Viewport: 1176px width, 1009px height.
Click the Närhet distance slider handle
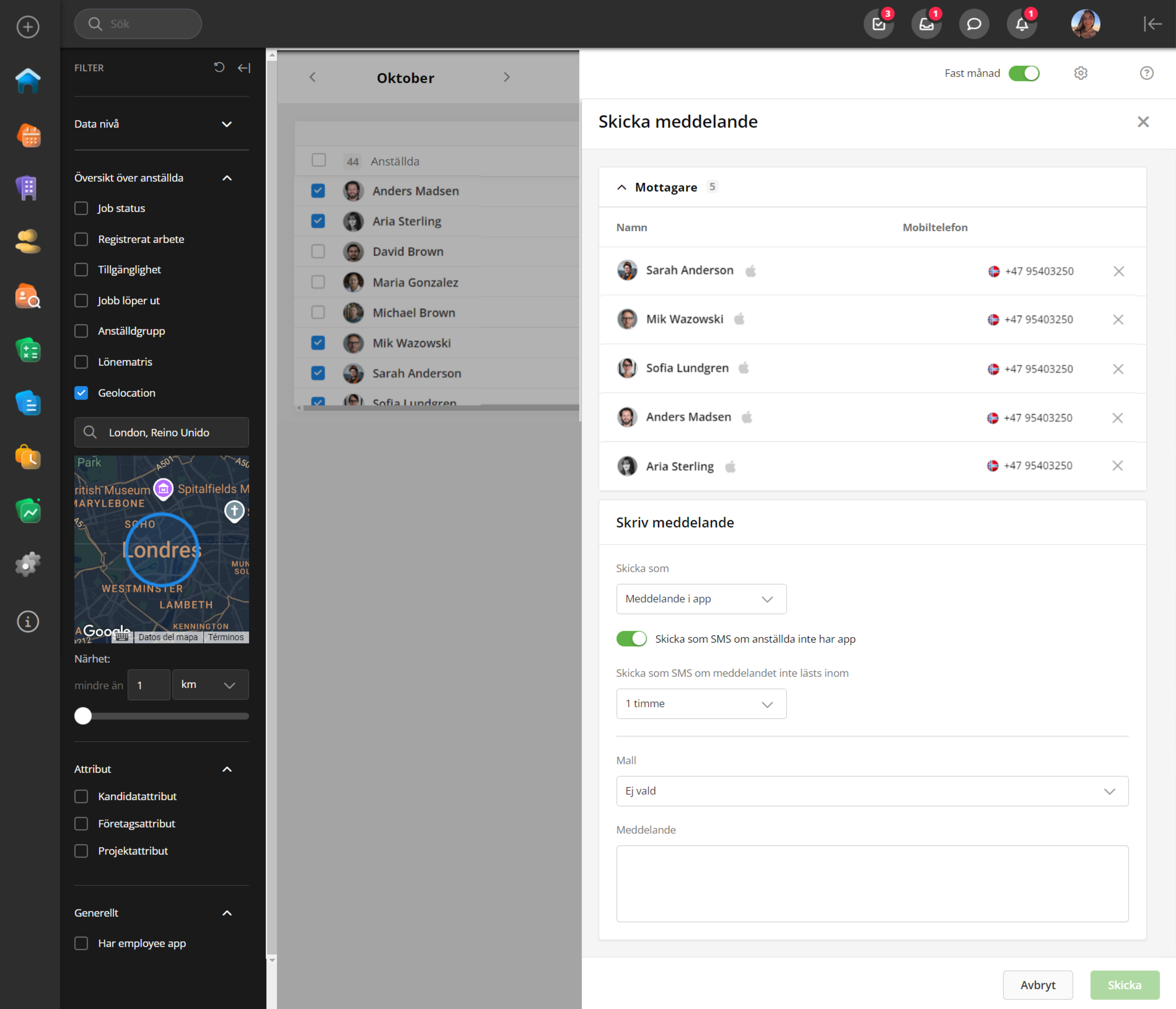pos(83,716)
